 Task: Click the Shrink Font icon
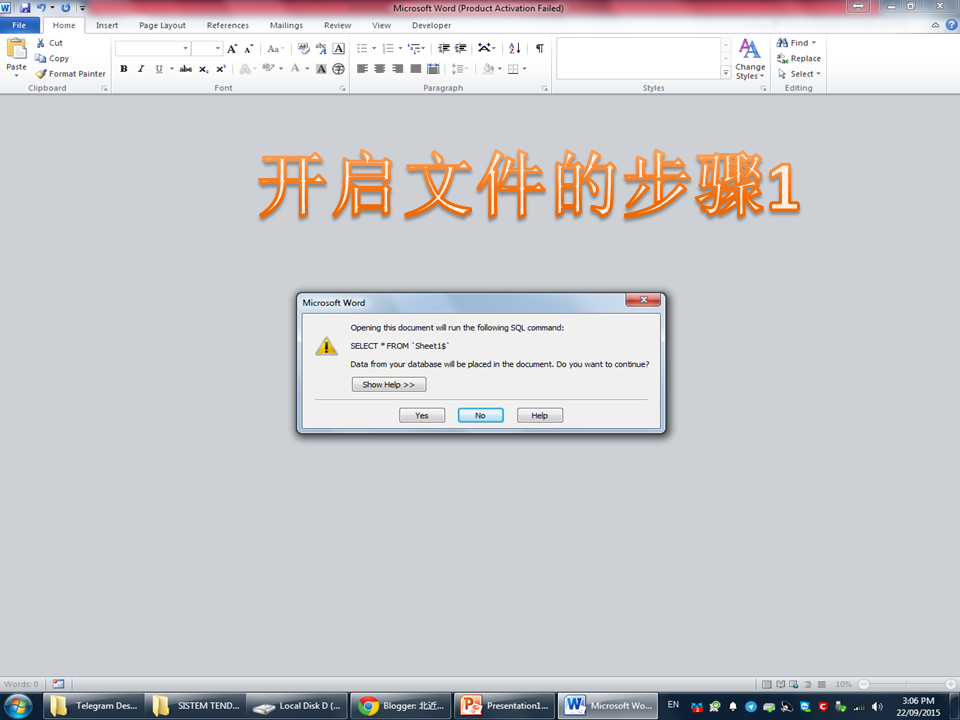pos(249,48)
